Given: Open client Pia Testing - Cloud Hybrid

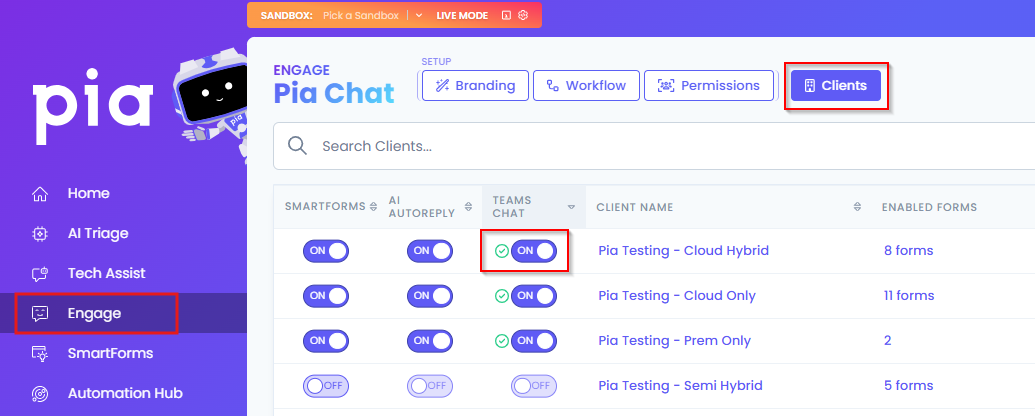Looking at the screenshot, I should click(x=683, y=251).
